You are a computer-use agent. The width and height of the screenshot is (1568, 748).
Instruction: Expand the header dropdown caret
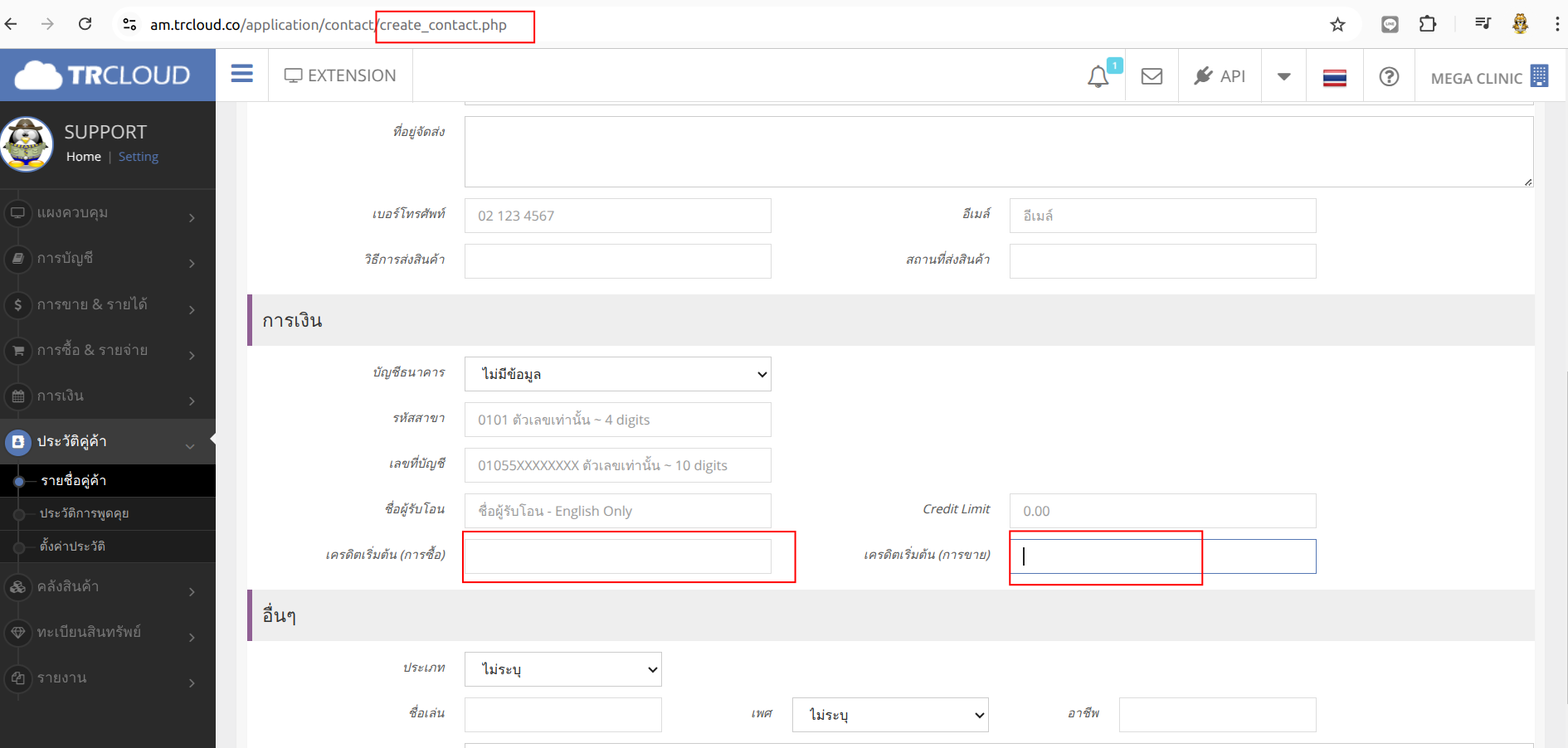pyautogui.click(x=1283, y=76)
